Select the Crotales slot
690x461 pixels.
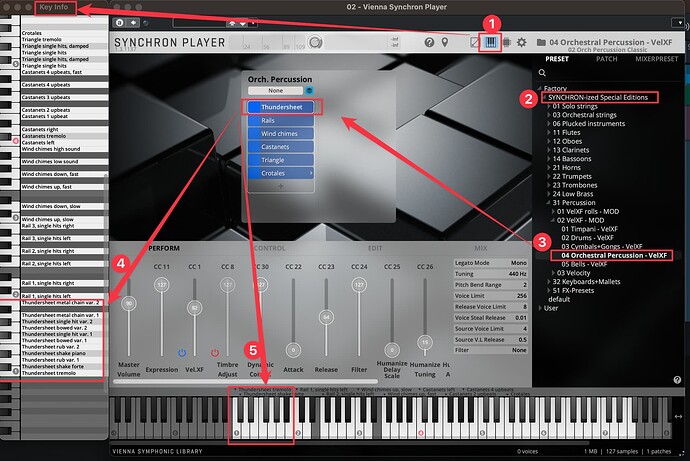pos(281,173)
